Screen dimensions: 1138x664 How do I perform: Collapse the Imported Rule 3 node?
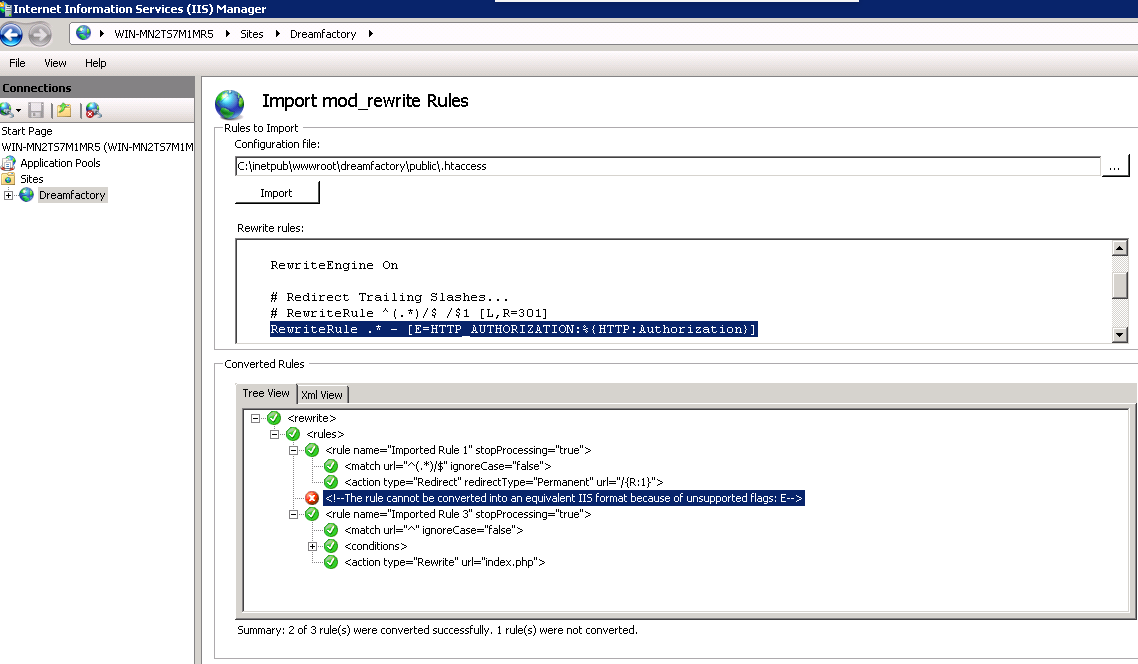point(293,514)
